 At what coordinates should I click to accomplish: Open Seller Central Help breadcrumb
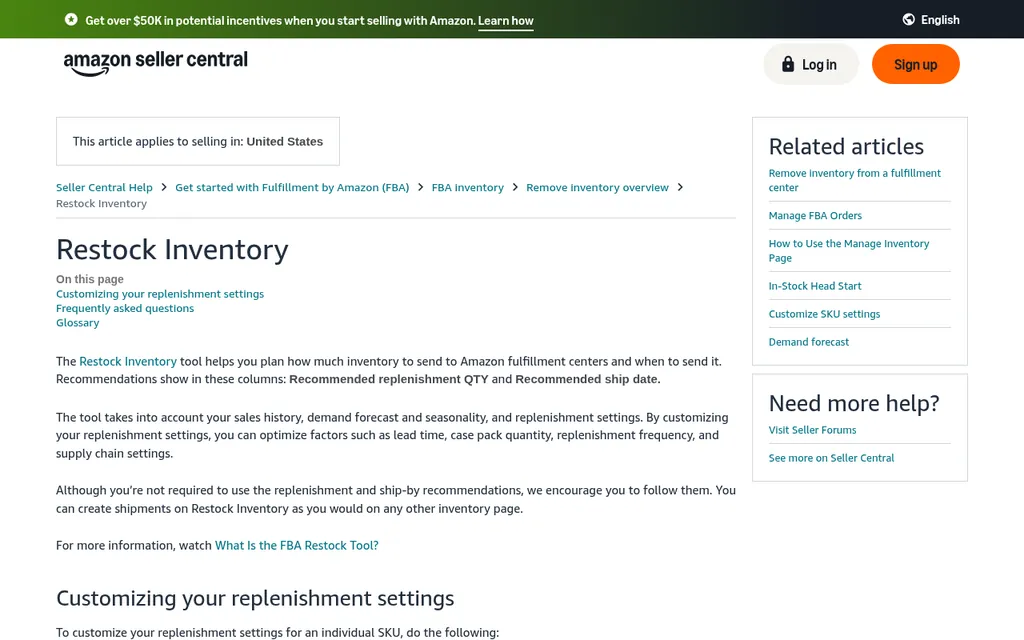[104, 187]
